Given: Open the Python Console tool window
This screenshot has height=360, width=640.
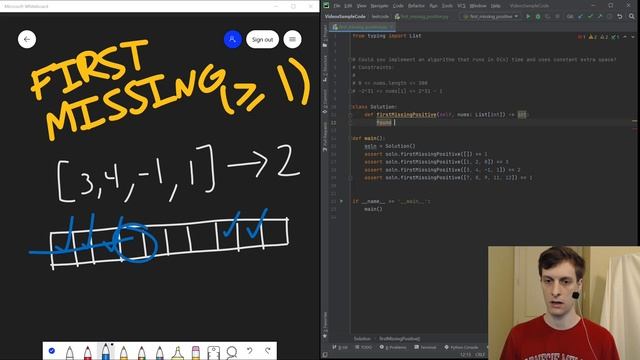Looking at the screenshot, I should click(x=461, y=347).
